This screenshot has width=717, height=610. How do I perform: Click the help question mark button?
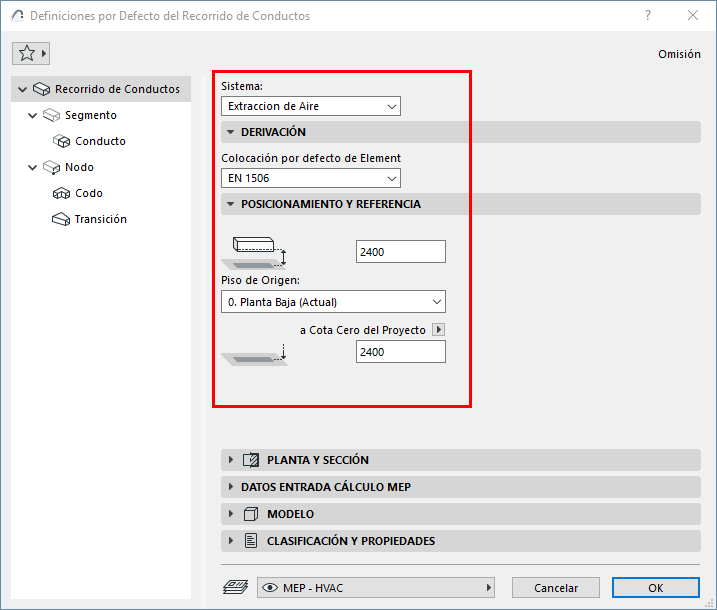(x=648, y=16)
